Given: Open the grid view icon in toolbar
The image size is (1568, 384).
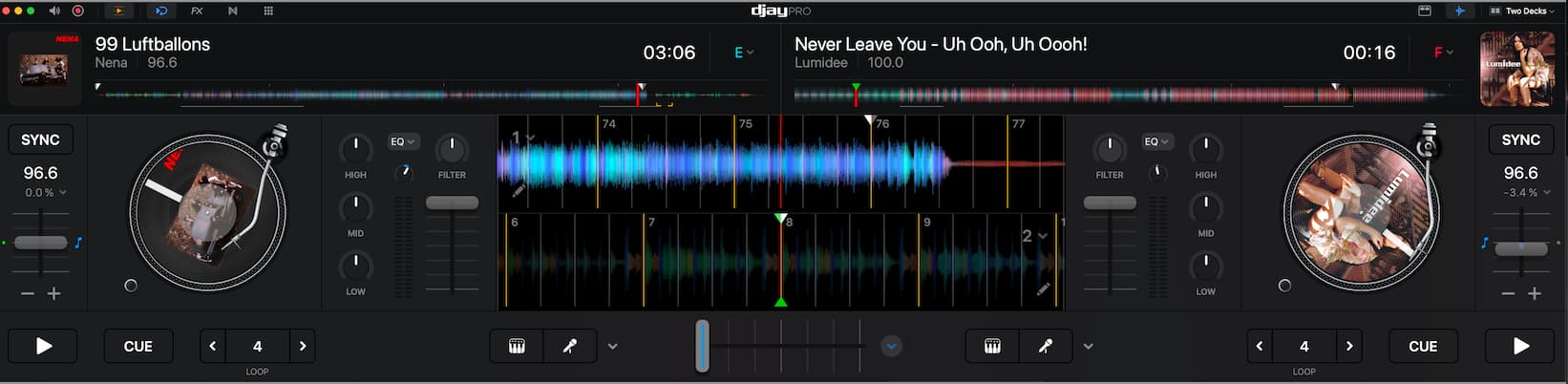Looking at the screenshot, I should [x=268, y=11].
